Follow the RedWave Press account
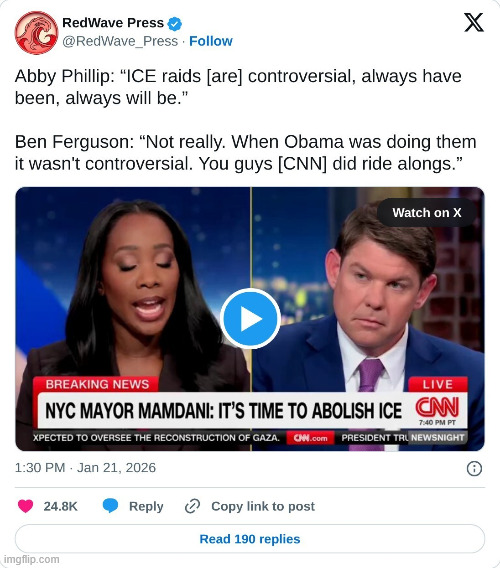The height and width of the screenshot is (568, 500). (211, 41)
